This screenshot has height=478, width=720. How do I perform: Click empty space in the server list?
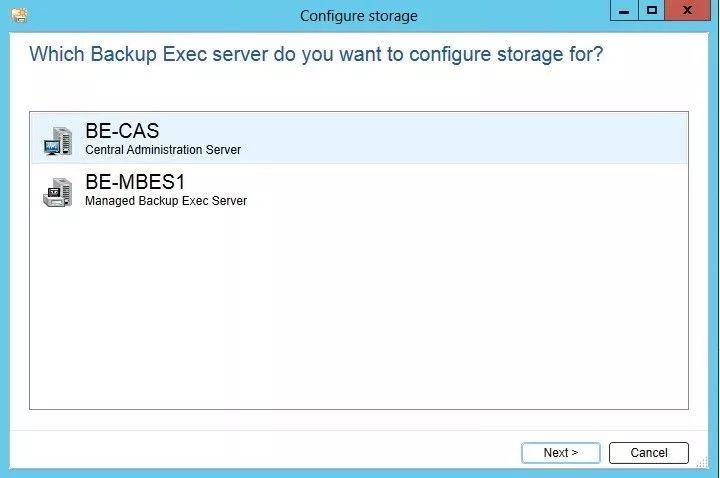click(x=358, y=320)
